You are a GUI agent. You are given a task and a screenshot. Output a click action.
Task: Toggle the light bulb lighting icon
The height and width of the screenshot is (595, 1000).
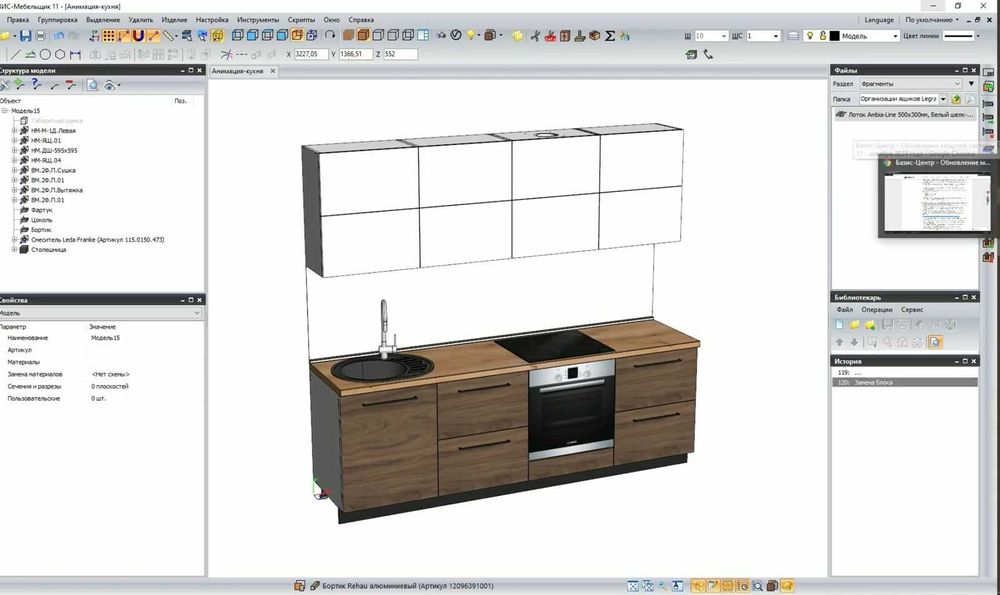[471, 36]
